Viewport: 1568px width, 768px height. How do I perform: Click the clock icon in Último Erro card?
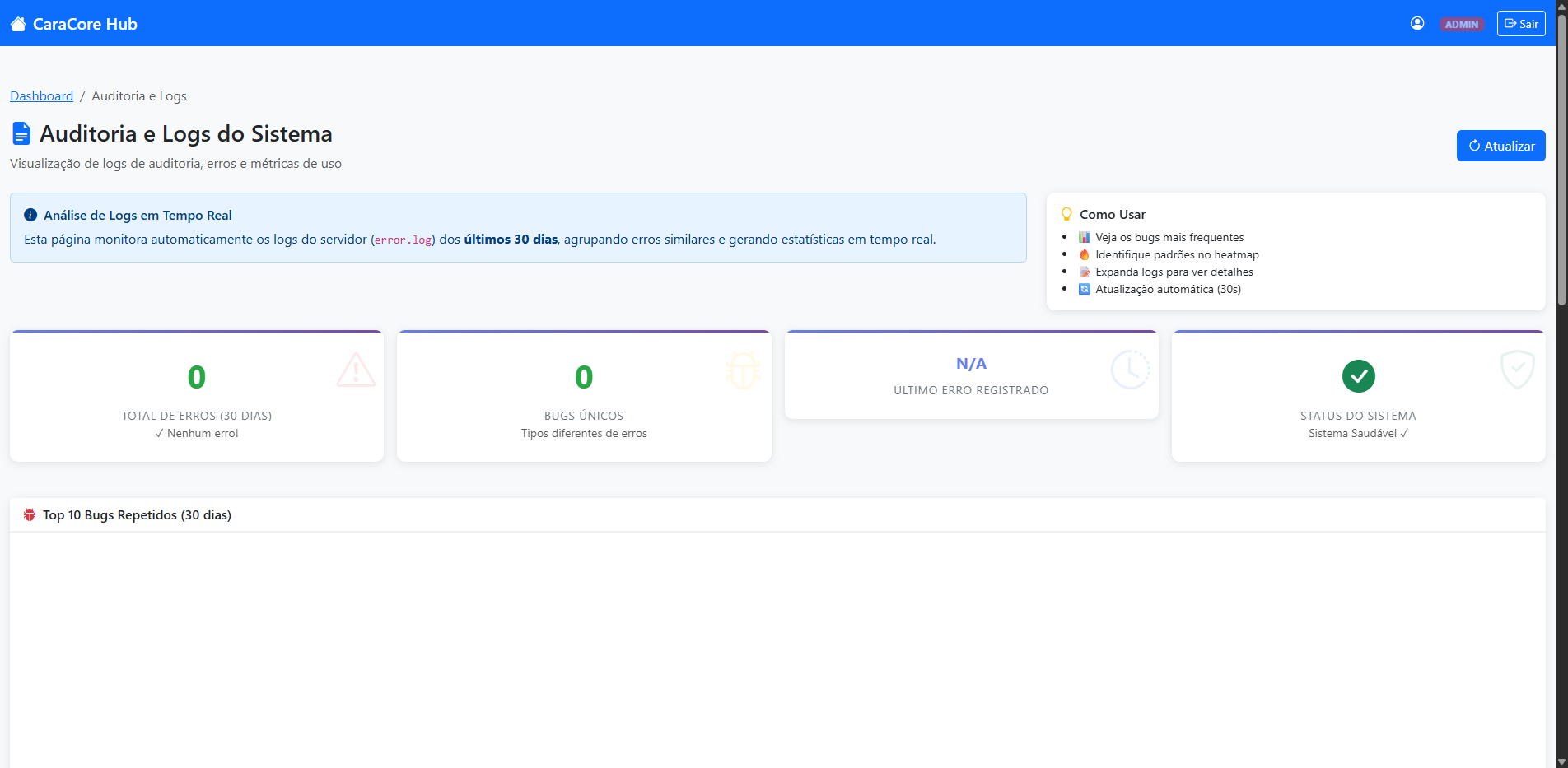coord(1130,370)
